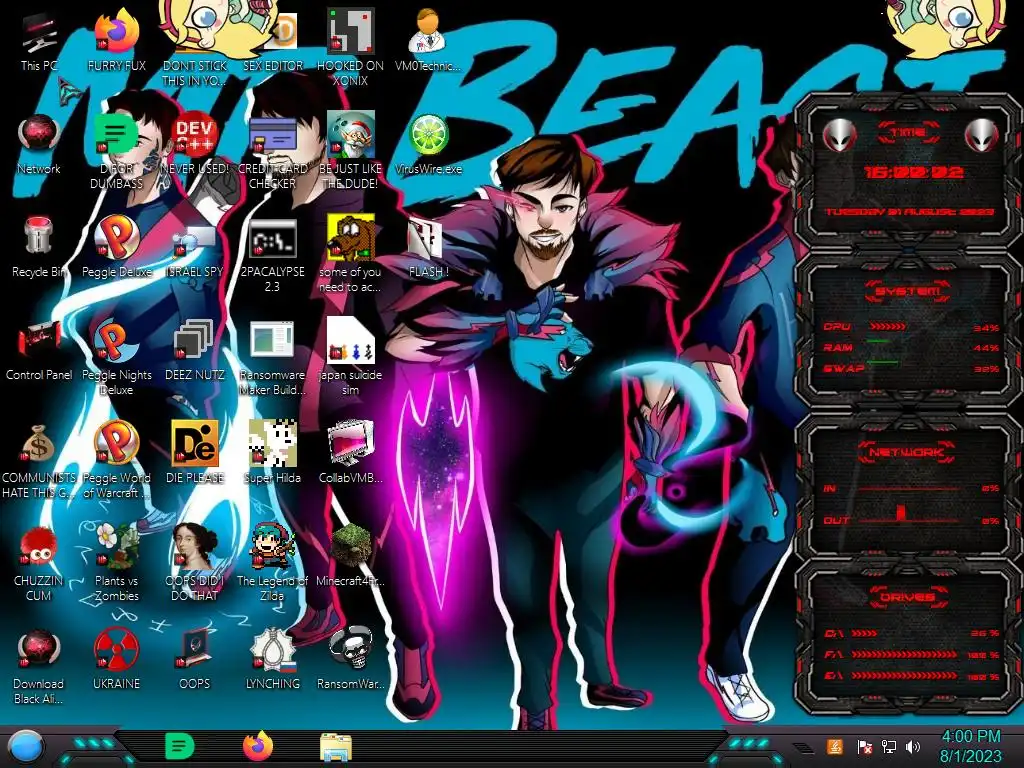Viewport: 1024px width, 768px height.
Task: Open the OOPS laptop icon
Action: click(x=194, y=660)
